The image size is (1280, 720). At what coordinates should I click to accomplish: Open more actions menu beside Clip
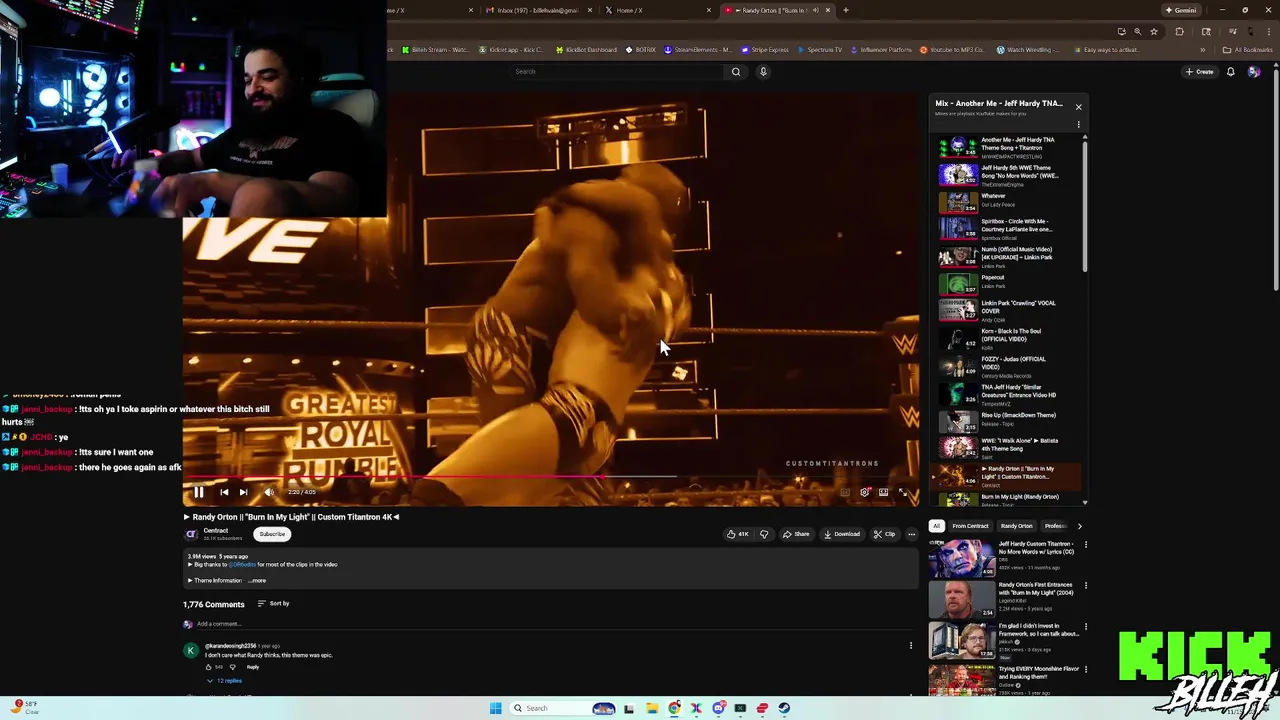911,534
